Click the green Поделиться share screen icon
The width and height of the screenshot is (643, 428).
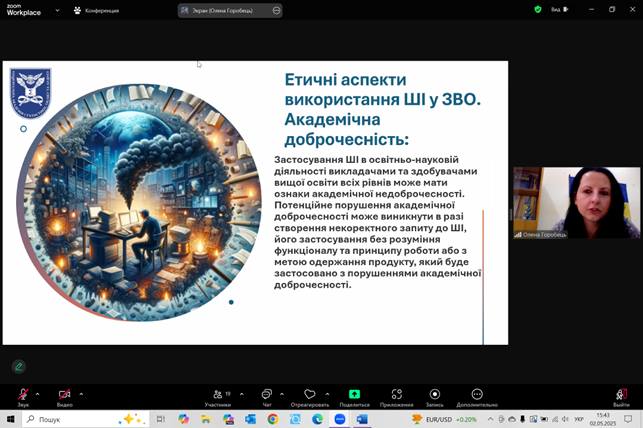354,395
